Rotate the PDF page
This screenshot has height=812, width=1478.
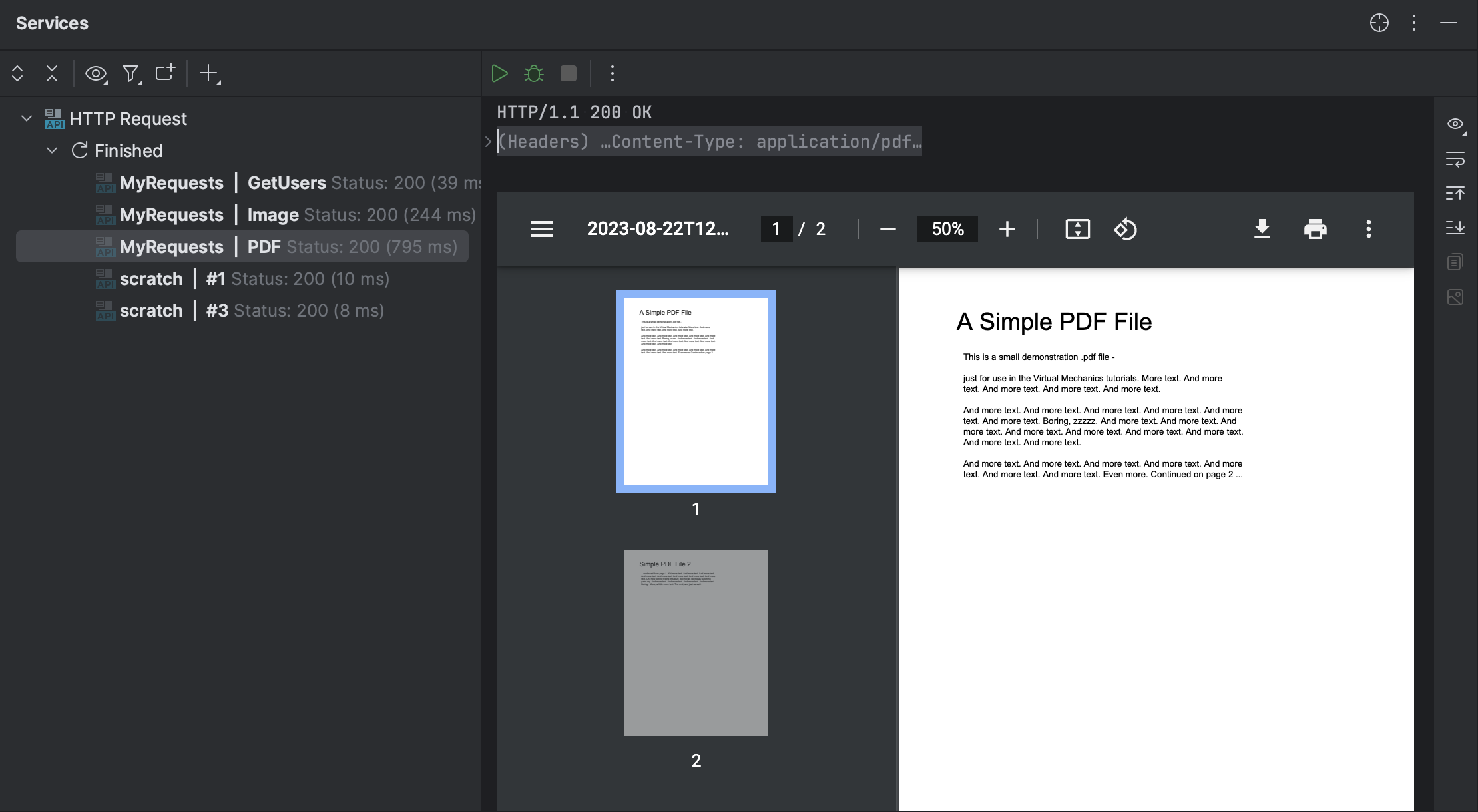click(x=1125, y=229)
